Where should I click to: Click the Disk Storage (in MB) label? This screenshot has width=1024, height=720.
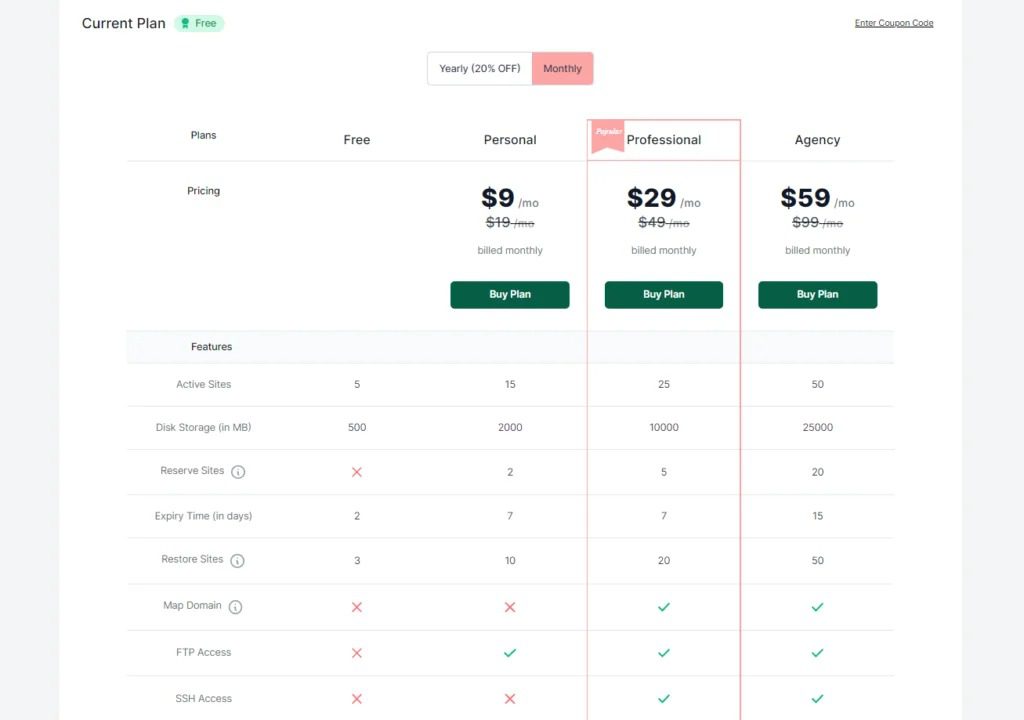click(x=203, y=427)
